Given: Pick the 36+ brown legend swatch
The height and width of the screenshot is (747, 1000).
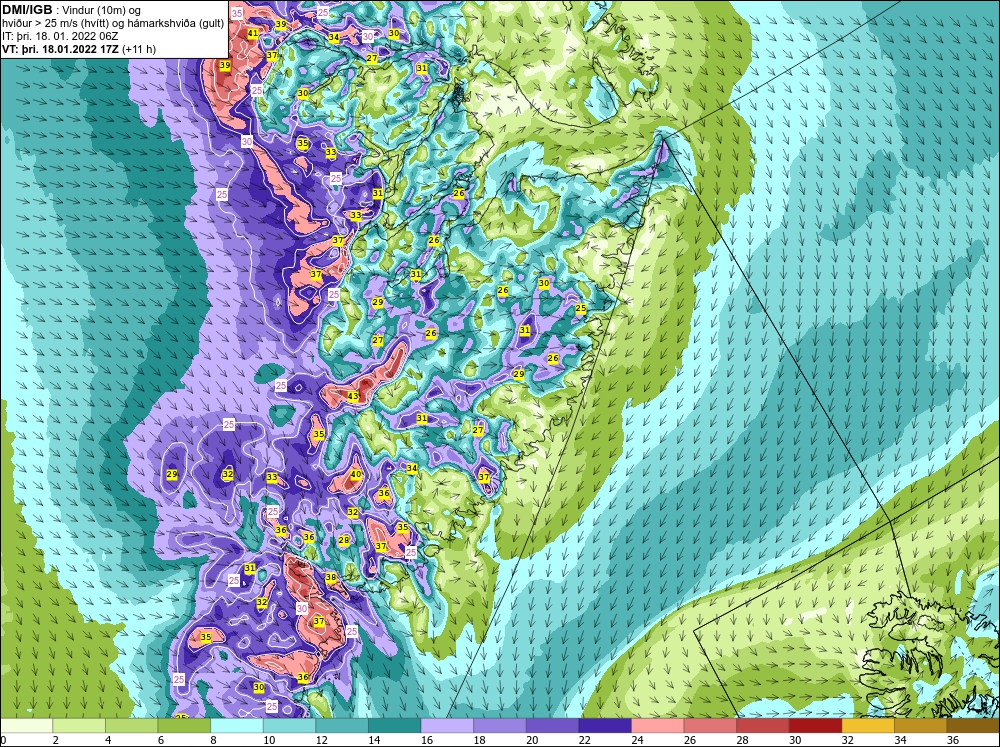Looking at the screenshot, I should (973, 726).
